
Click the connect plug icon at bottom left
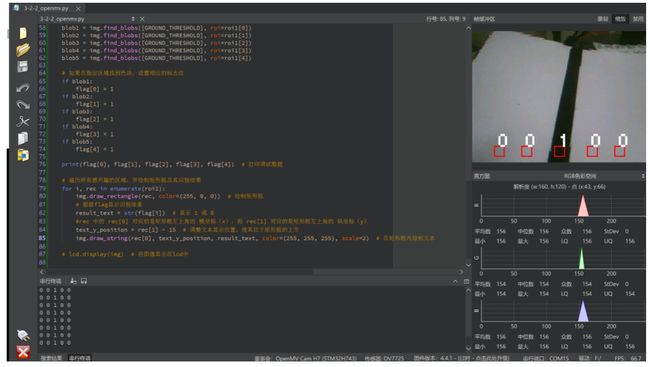(23, 335)
